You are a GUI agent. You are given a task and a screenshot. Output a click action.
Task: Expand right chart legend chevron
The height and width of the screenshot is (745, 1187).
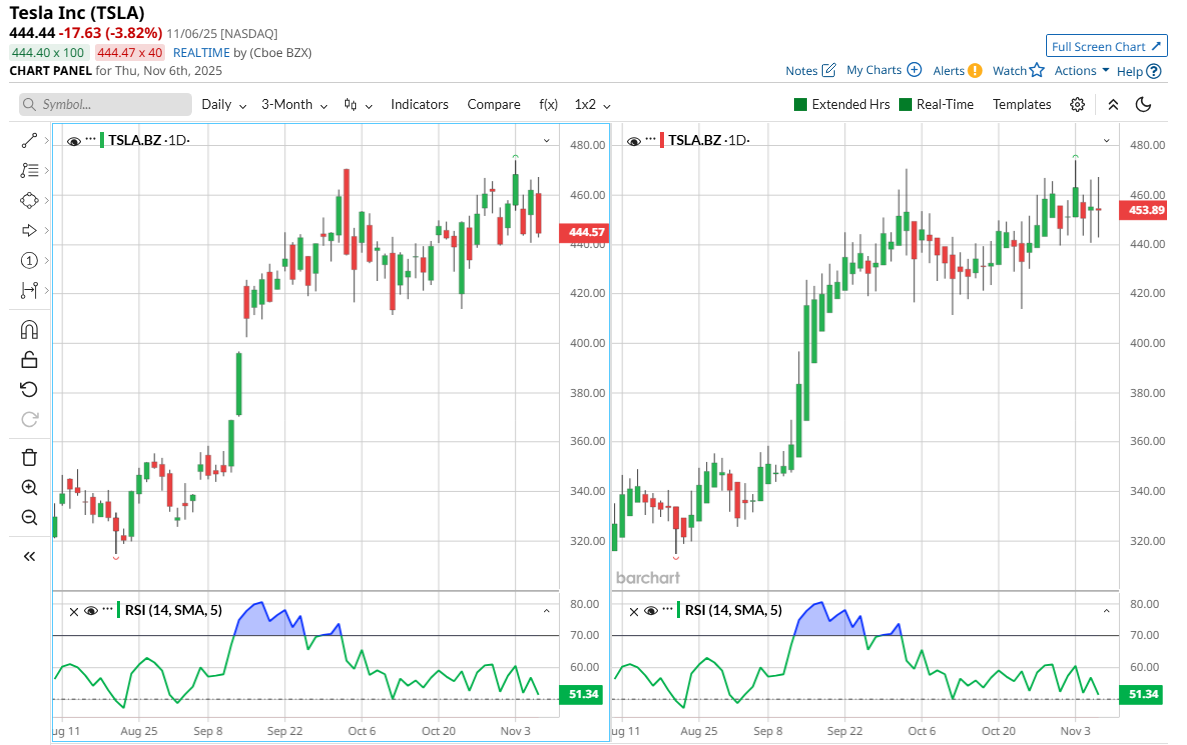click(1107, 141)
